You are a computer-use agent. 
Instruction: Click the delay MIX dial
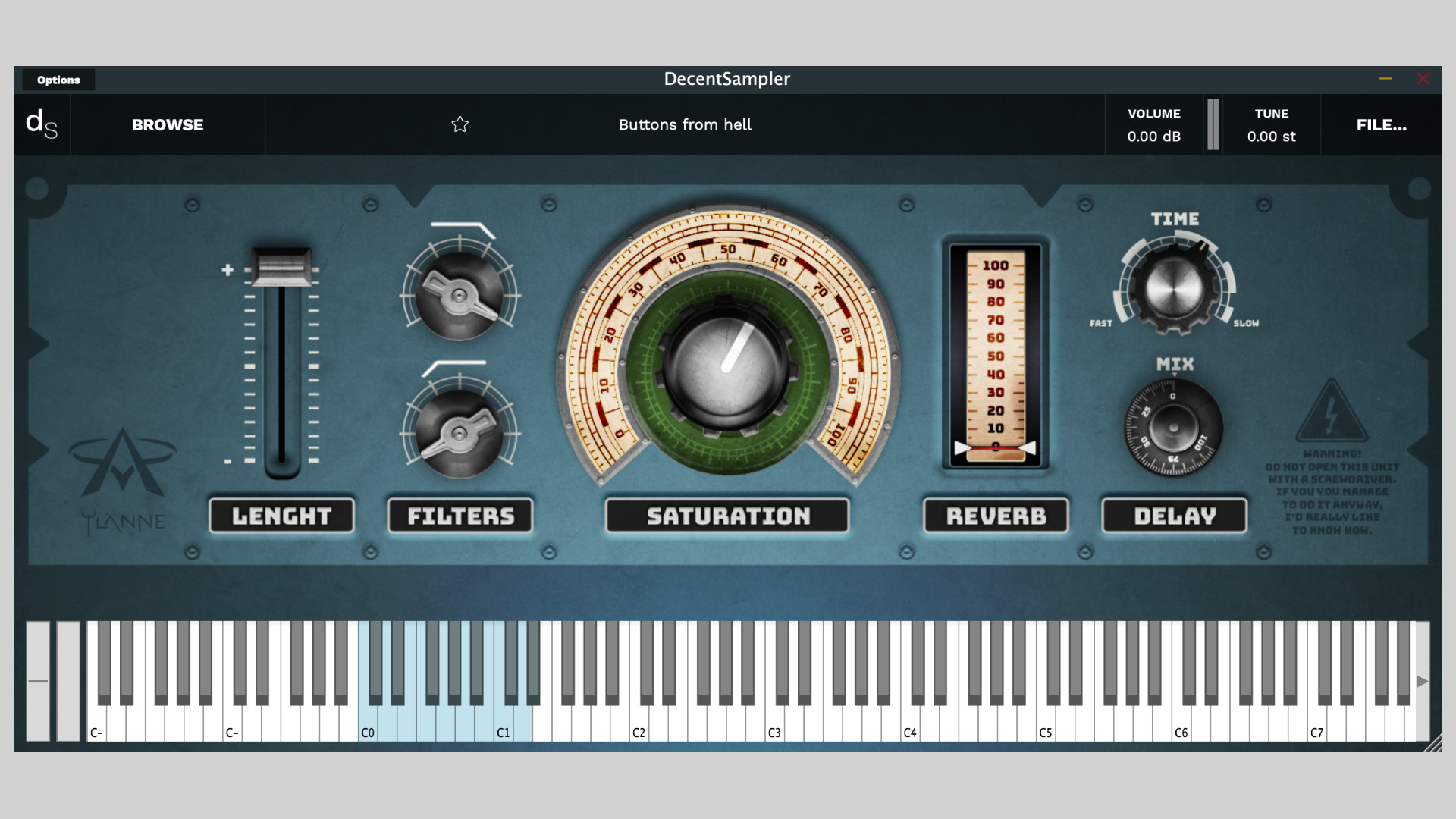[x=1173, y=428]
